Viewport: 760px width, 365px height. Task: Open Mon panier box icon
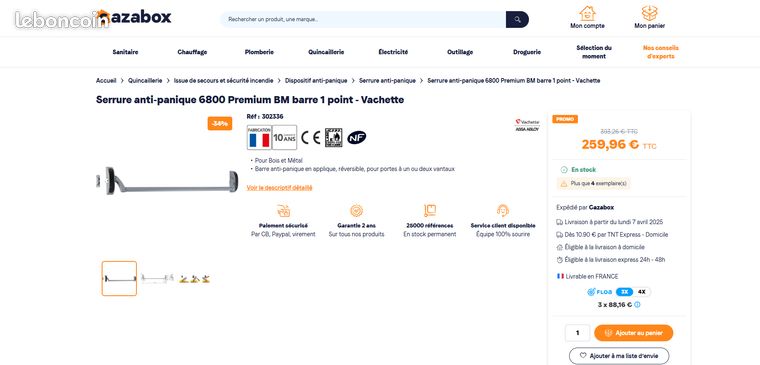click(x=649, y=13)
